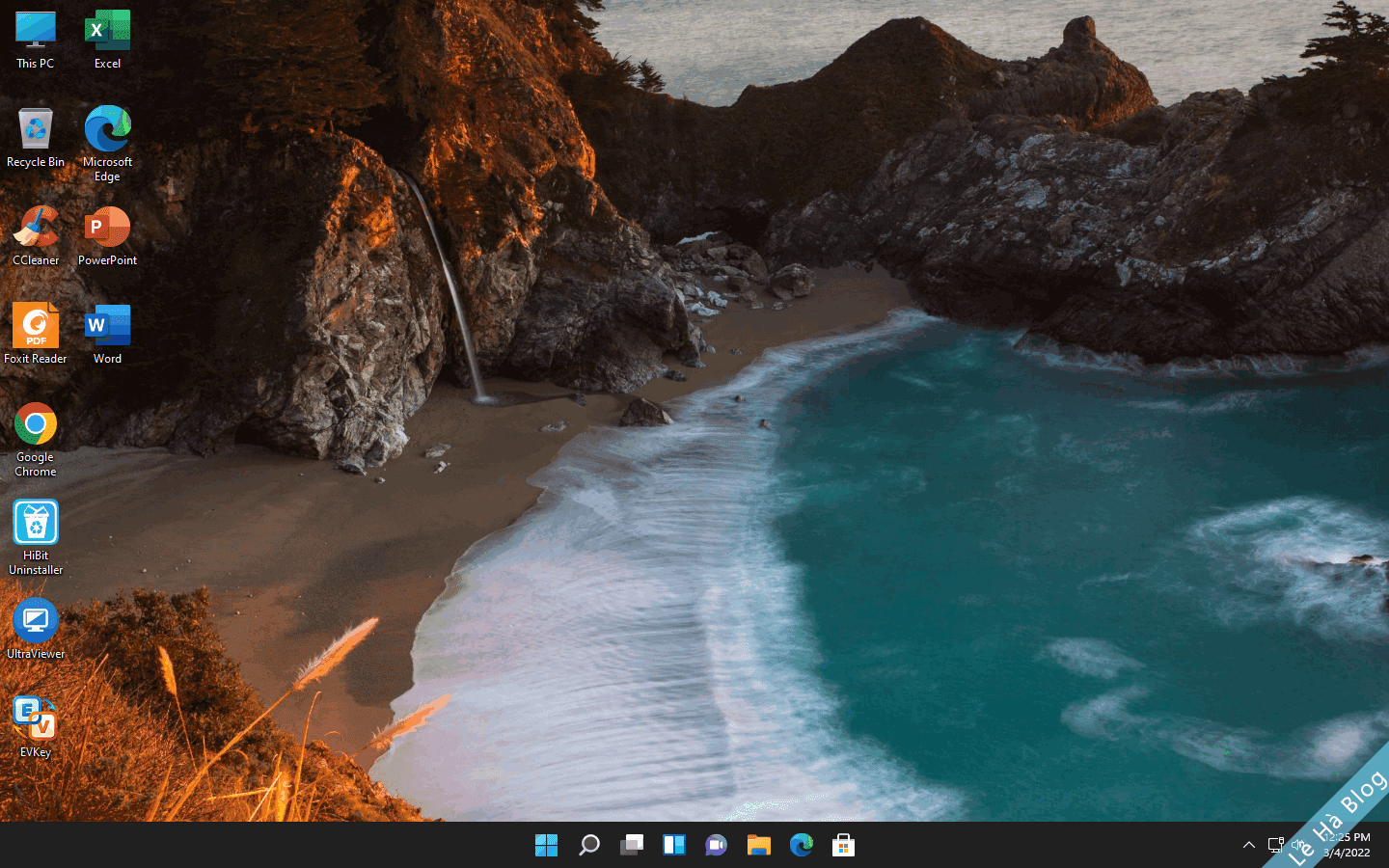Open the Windows Start menu

(x=546, y=846)
